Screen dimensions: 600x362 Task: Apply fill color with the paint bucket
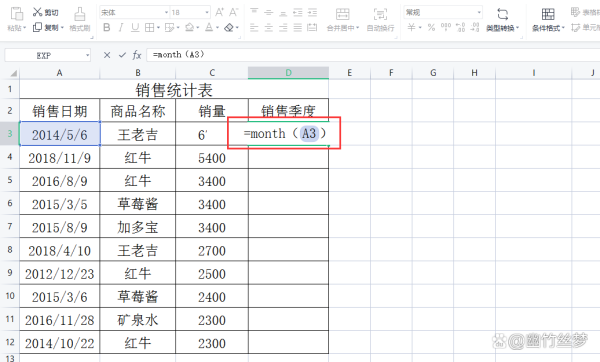(x=190, y=28)
